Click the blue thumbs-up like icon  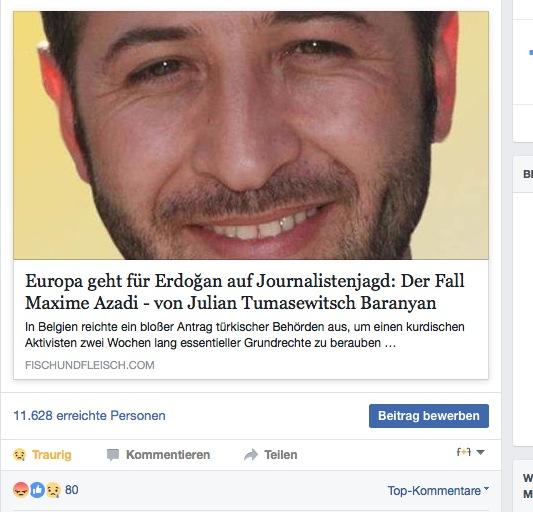coord(37,490)
